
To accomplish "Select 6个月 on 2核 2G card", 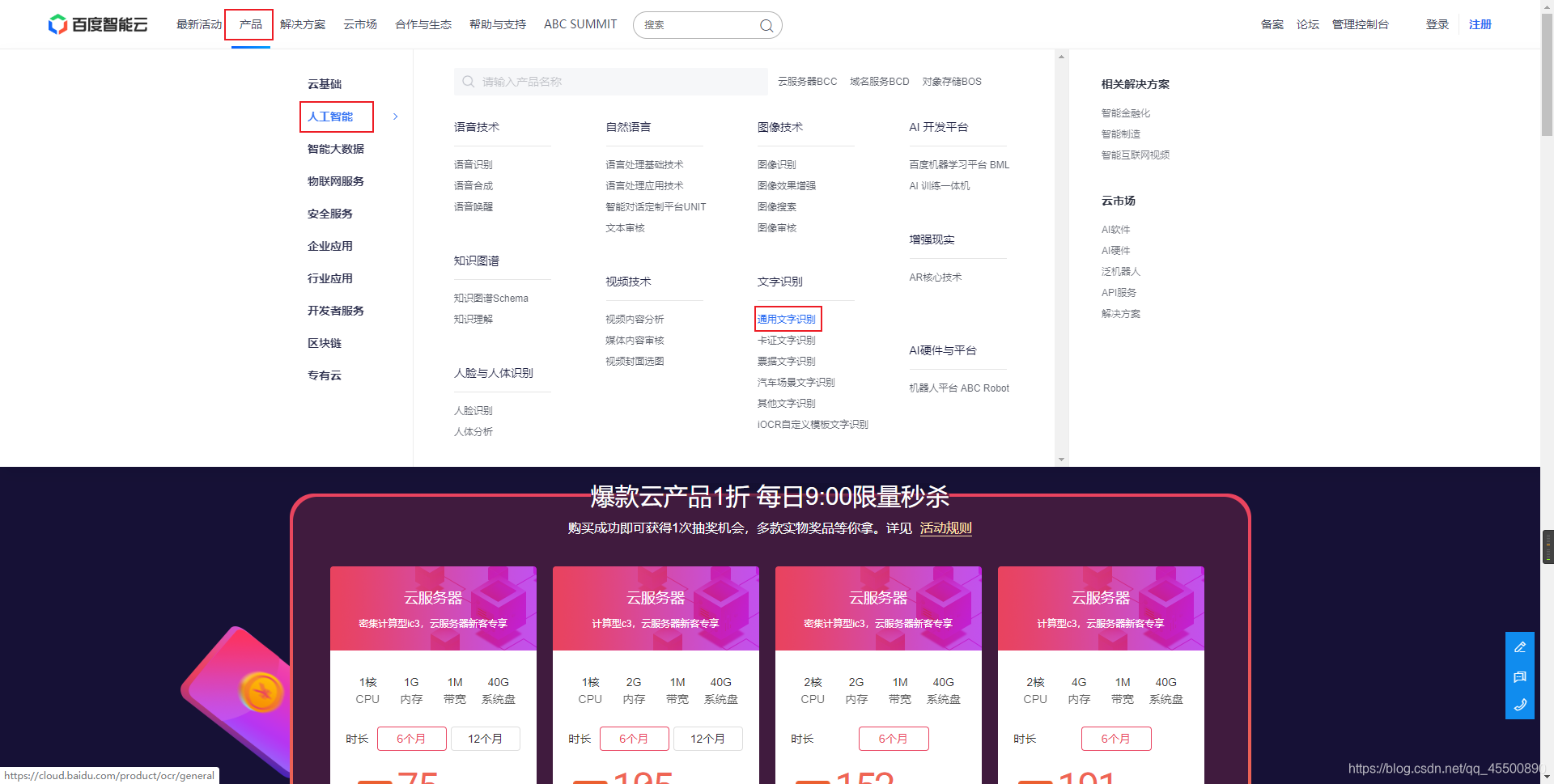I will pos(894,739).
